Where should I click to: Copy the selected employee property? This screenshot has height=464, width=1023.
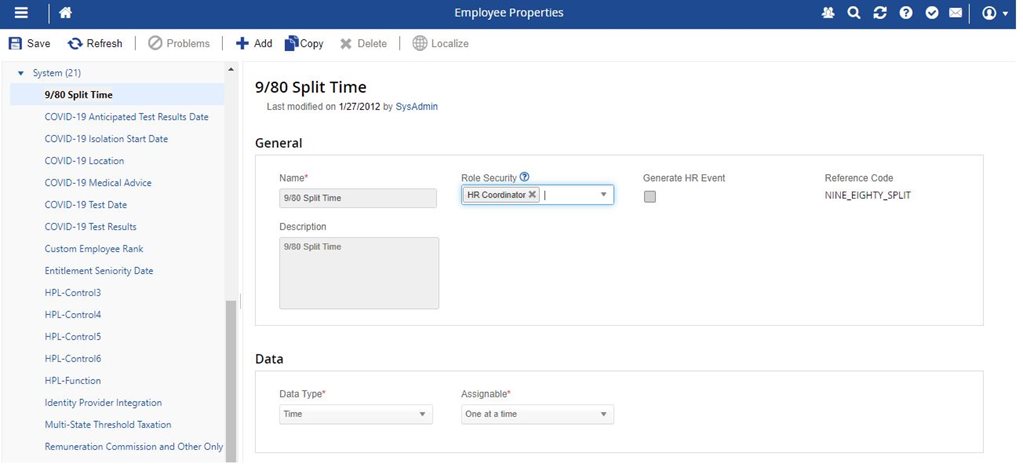304,44
